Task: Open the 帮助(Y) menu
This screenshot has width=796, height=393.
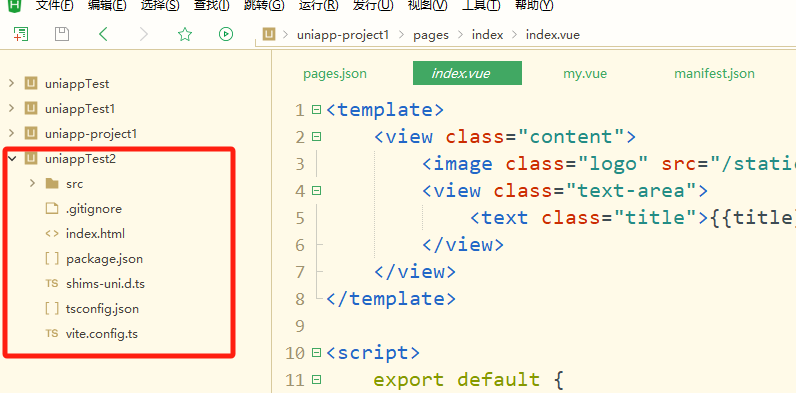Action: [x=534, y=6]
